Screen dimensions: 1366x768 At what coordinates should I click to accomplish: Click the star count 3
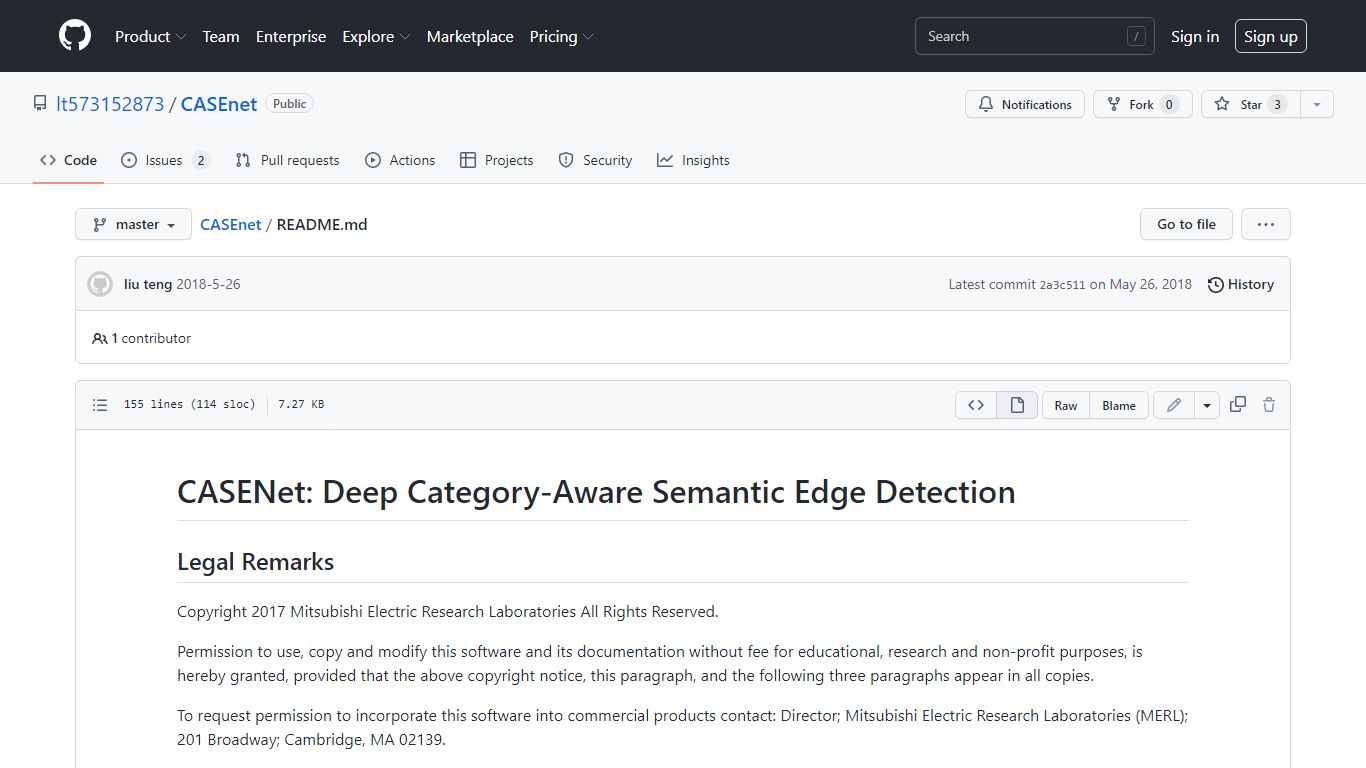click(1277, 104)
